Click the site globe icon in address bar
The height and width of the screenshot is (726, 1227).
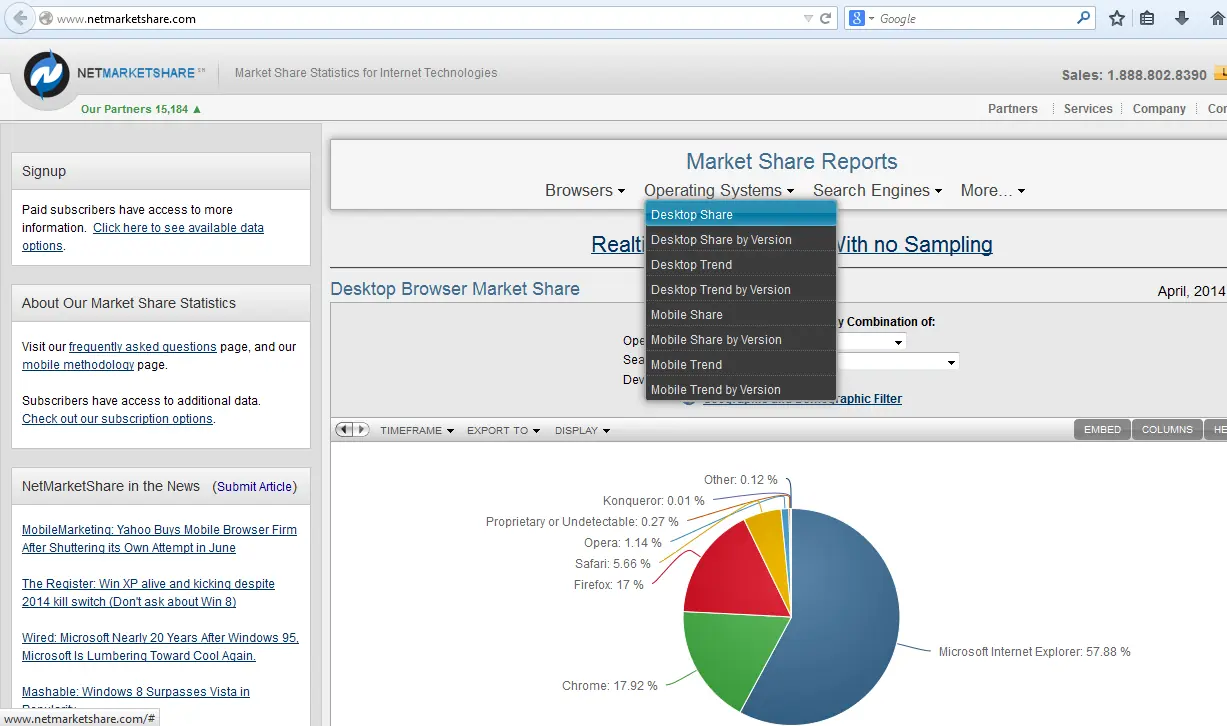[x=45, y=18]
